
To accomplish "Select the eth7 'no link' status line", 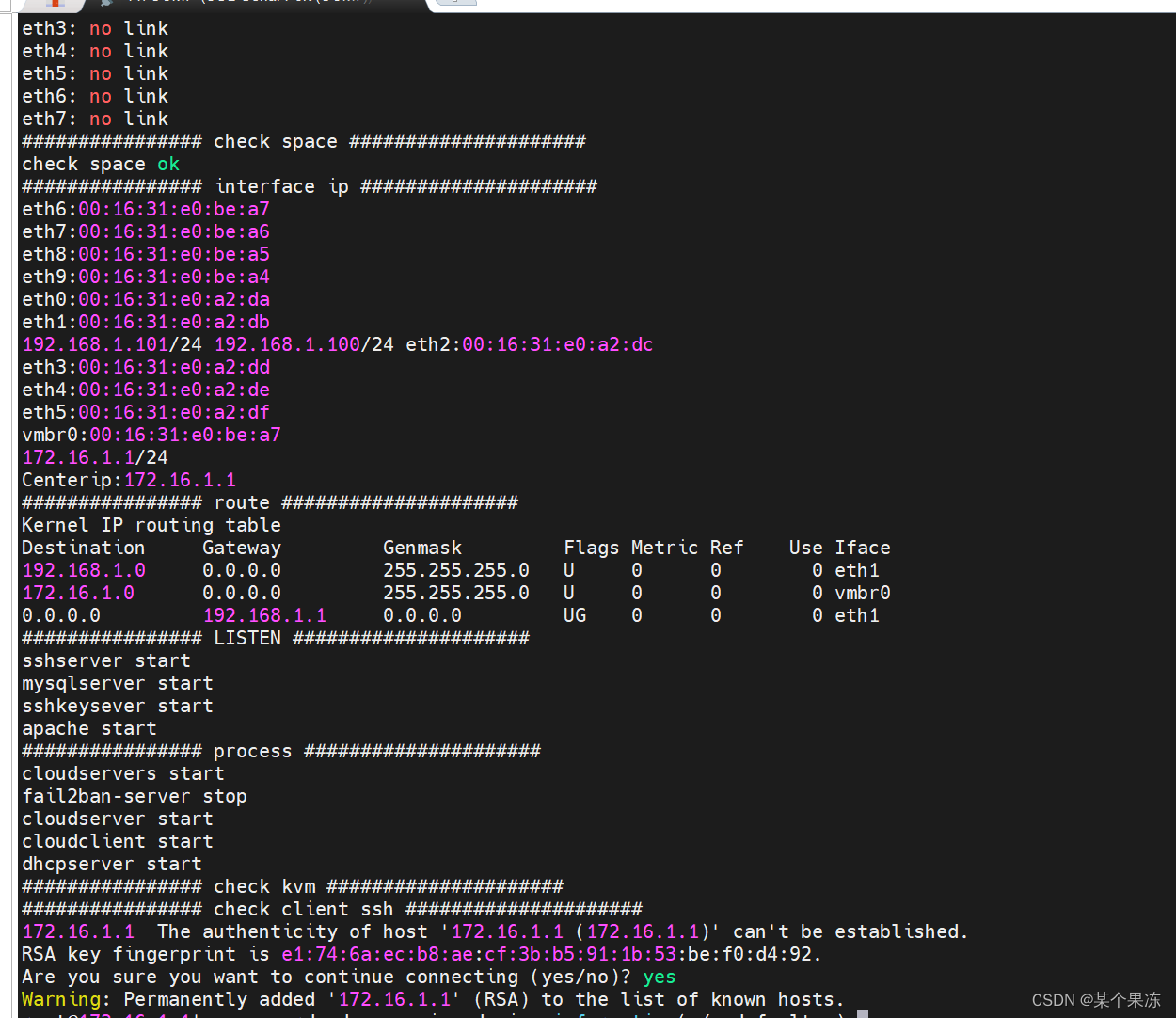I will (x=94, y=119).
